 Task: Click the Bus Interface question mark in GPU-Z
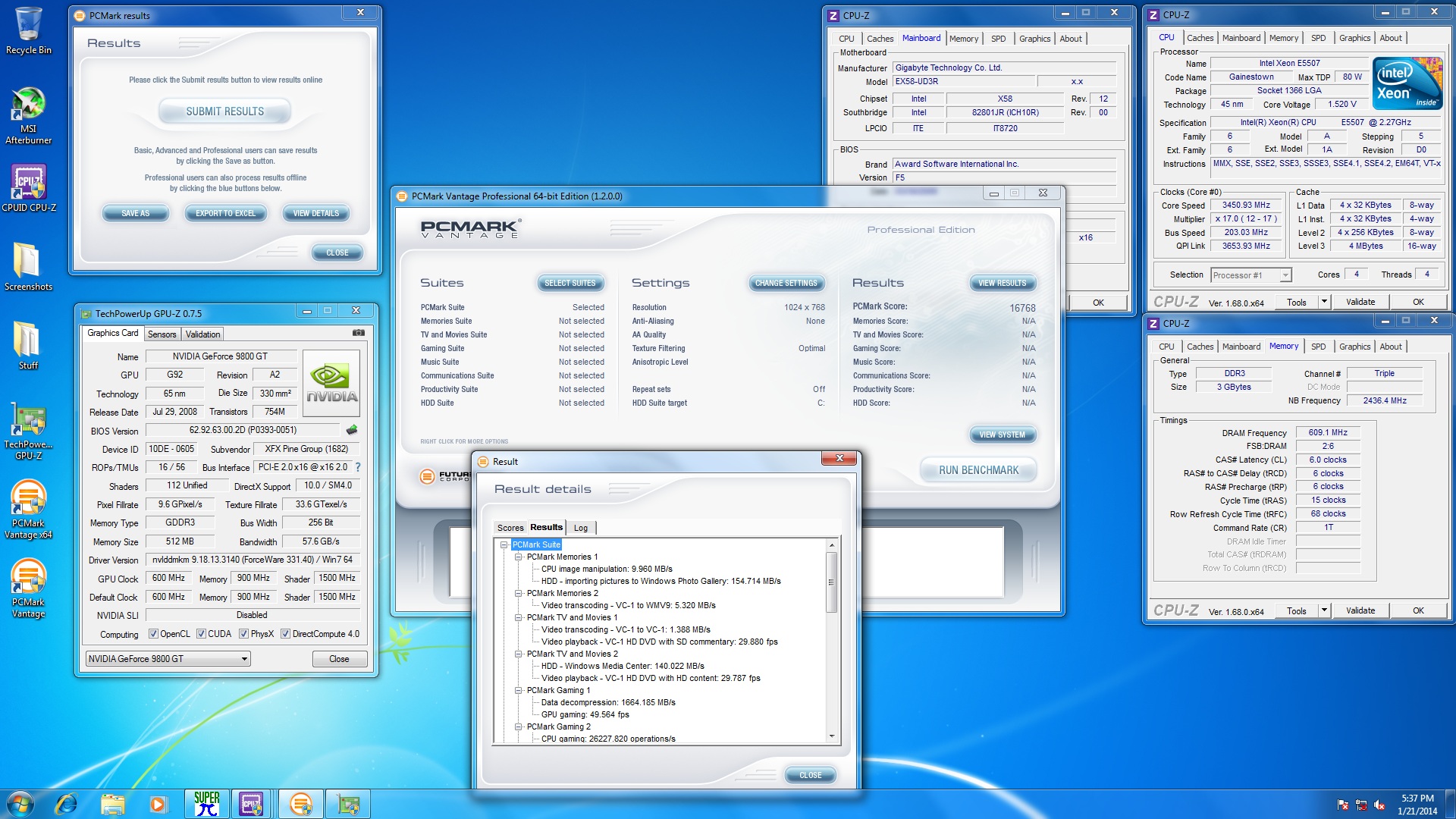(358, 467)
